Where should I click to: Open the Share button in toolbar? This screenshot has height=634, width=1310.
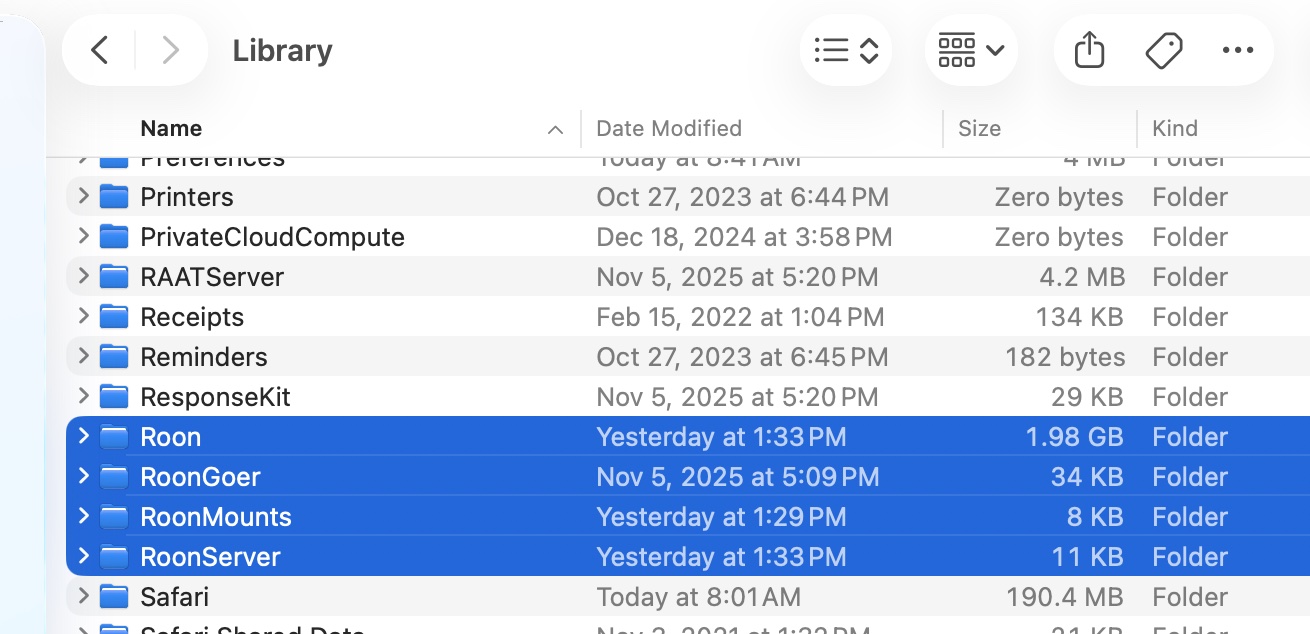[1089, 50]
